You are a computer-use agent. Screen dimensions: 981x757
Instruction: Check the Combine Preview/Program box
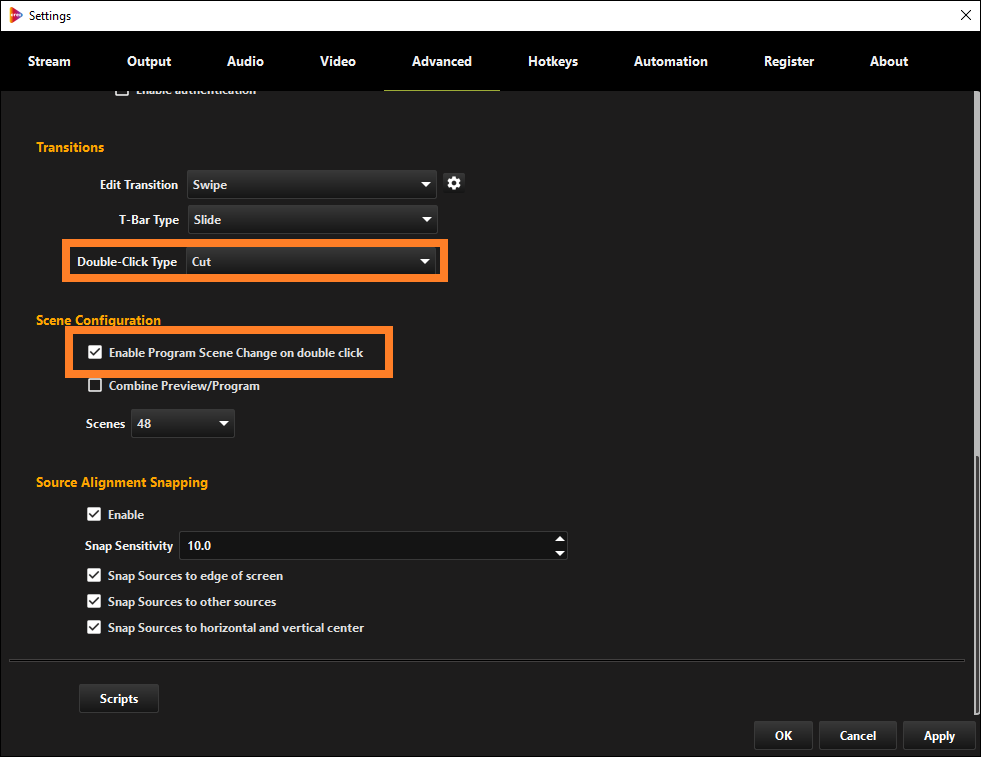point(95,386)
